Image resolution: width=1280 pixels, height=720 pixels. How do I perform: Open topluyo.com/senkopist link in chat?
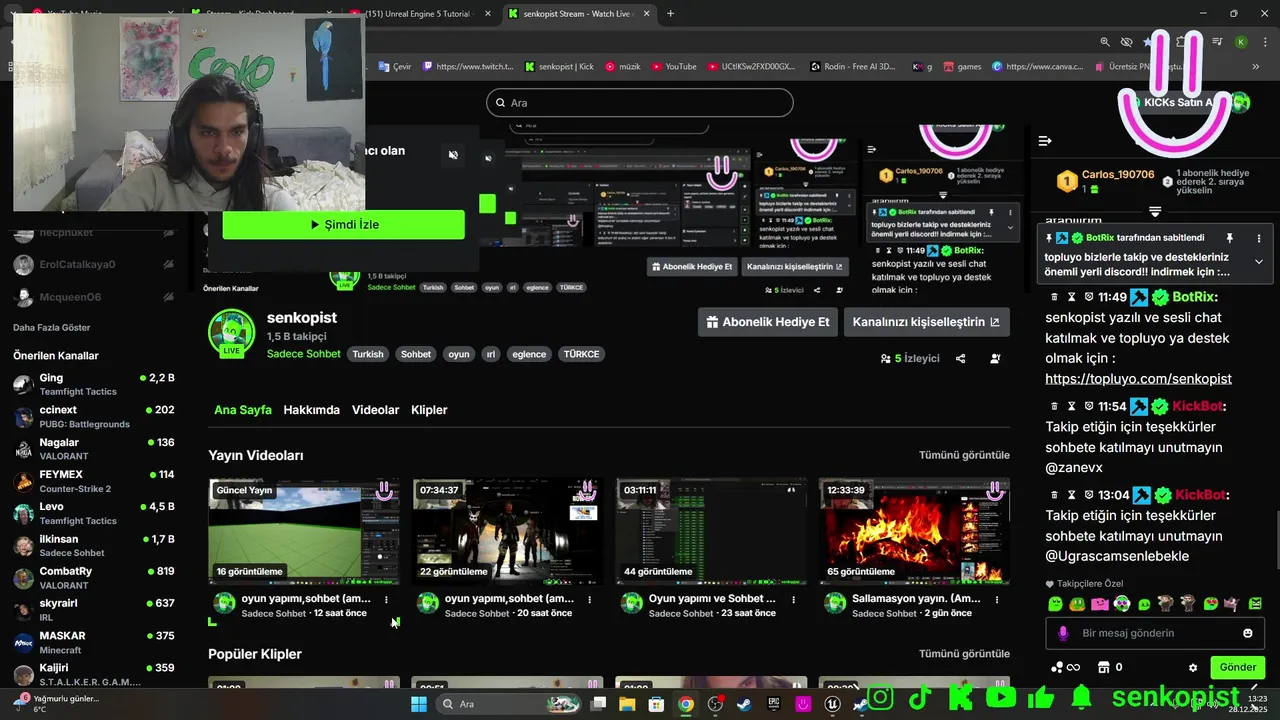[1138, 378]
